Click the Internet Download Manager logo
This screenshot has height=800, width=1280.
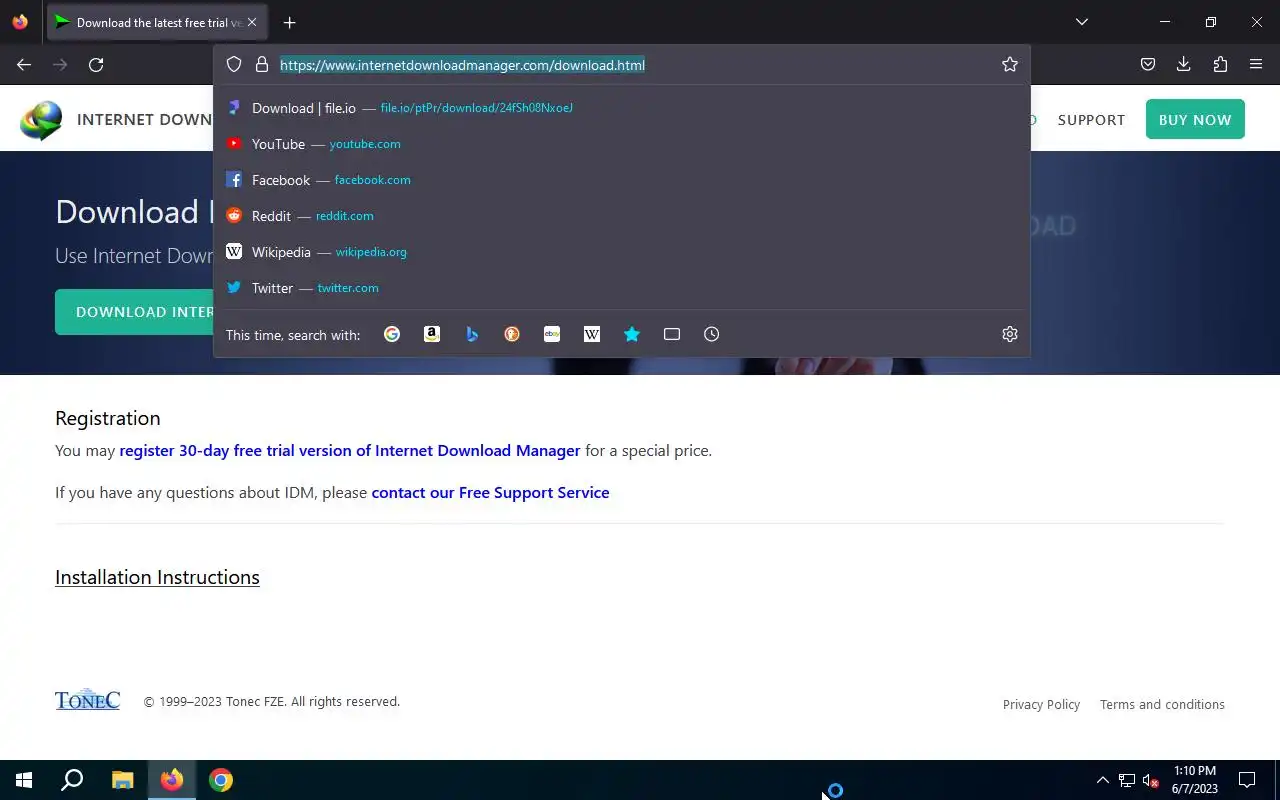(41, 120)
